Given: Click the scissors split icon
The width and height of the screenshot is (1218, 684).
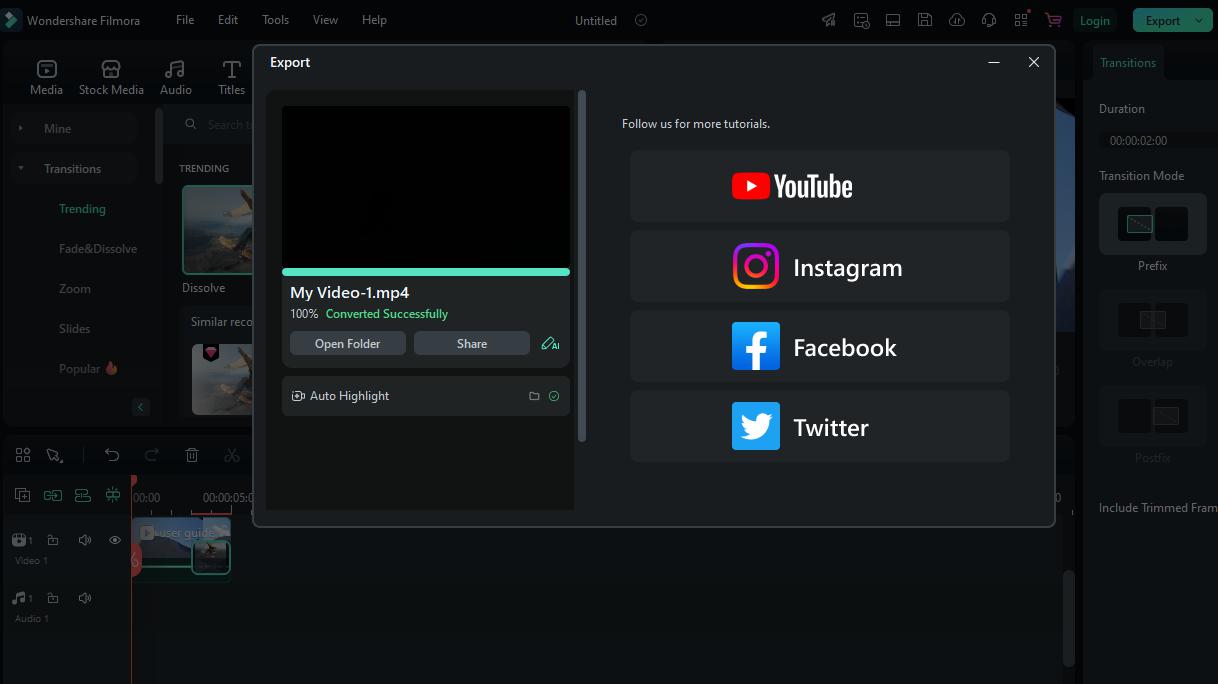Looking at the screenshot, I should [x=232, y=455].
